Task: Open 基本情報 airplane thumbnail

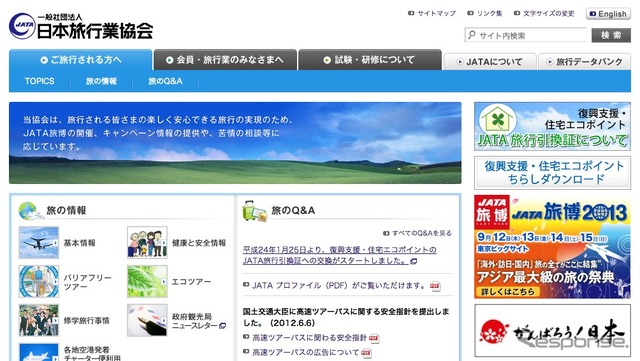Action: [x=38, y=243]
